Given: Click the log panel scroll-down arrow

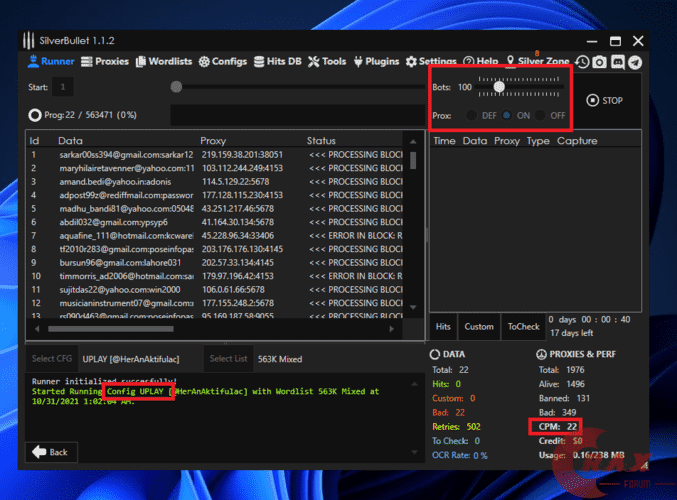Looking at the screenshot, I should point(414,452).
